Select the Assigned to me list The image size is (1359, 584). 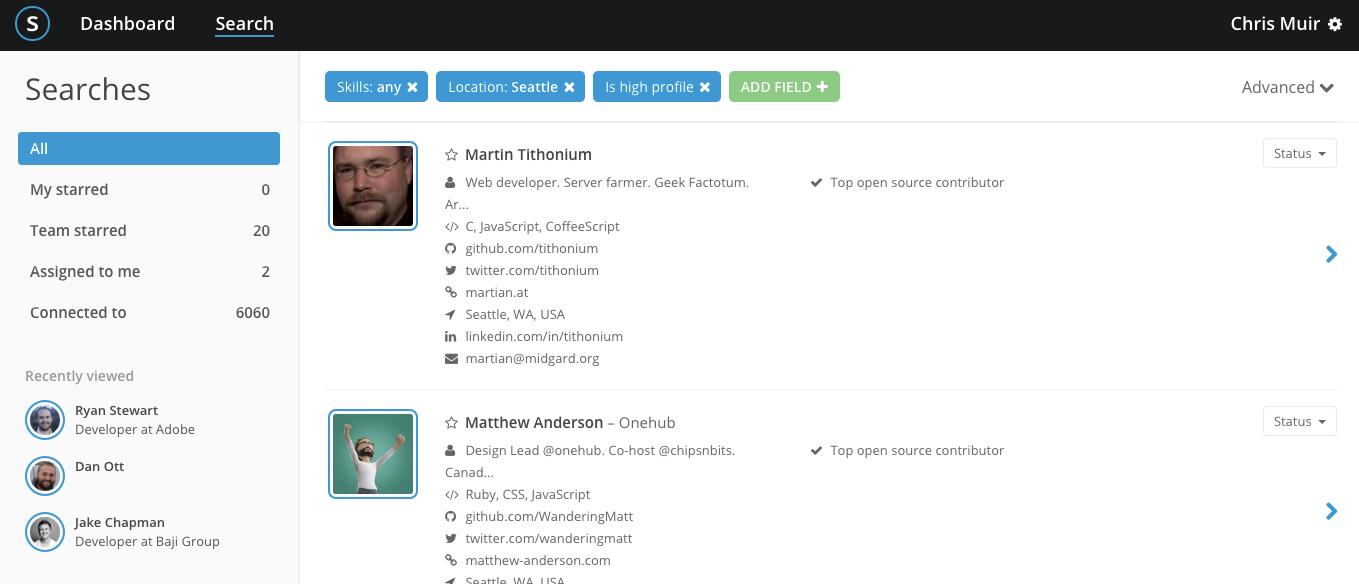[149, 271]
